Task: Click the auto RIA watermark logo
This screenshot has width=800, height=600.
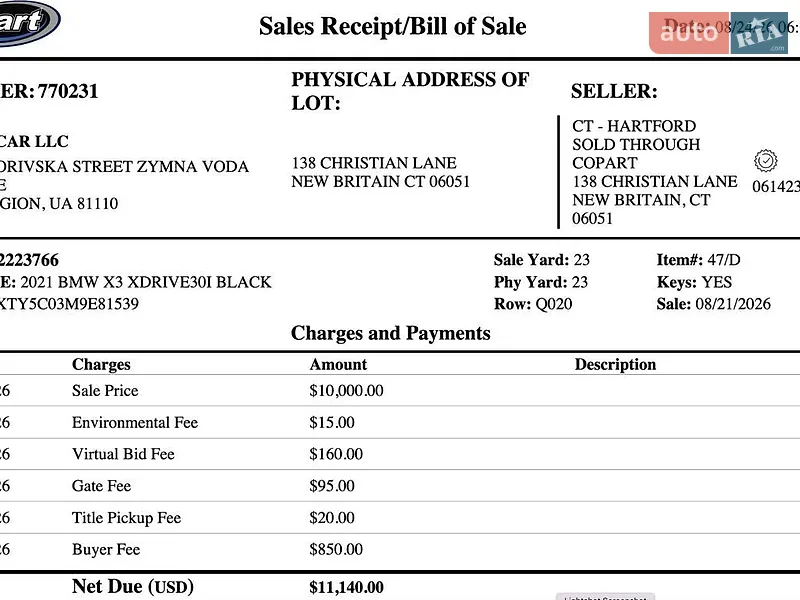Action: pyautogui.click(x=718, y=33)
